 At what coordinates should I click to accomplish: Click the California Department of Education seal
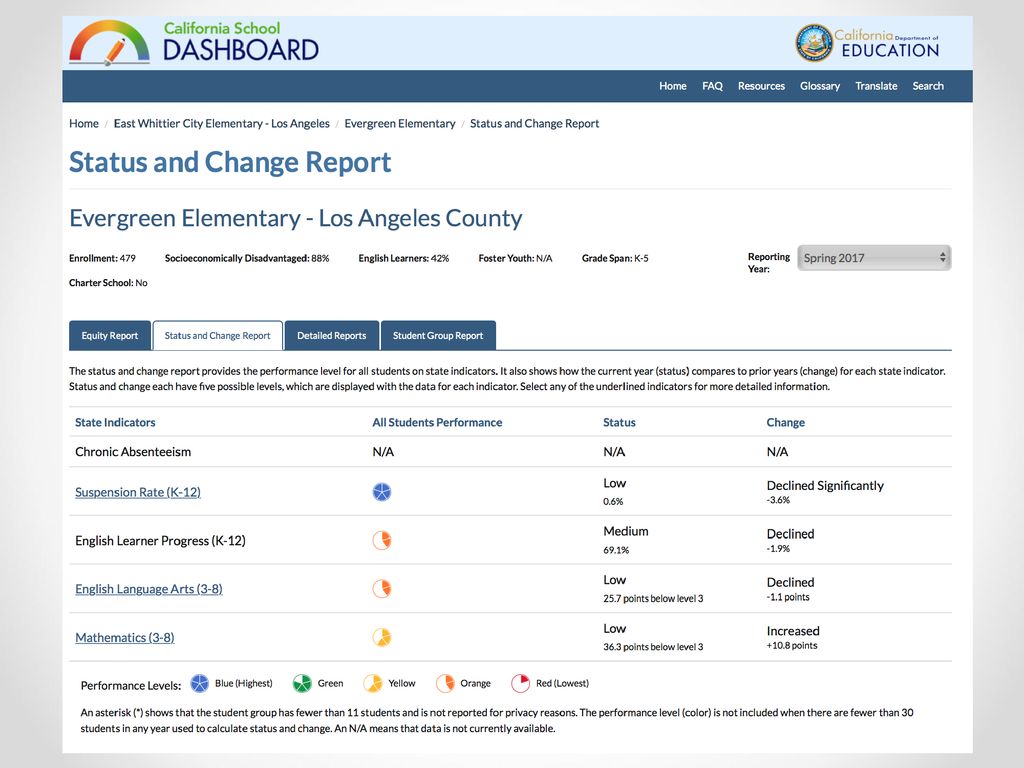point(814,43)
